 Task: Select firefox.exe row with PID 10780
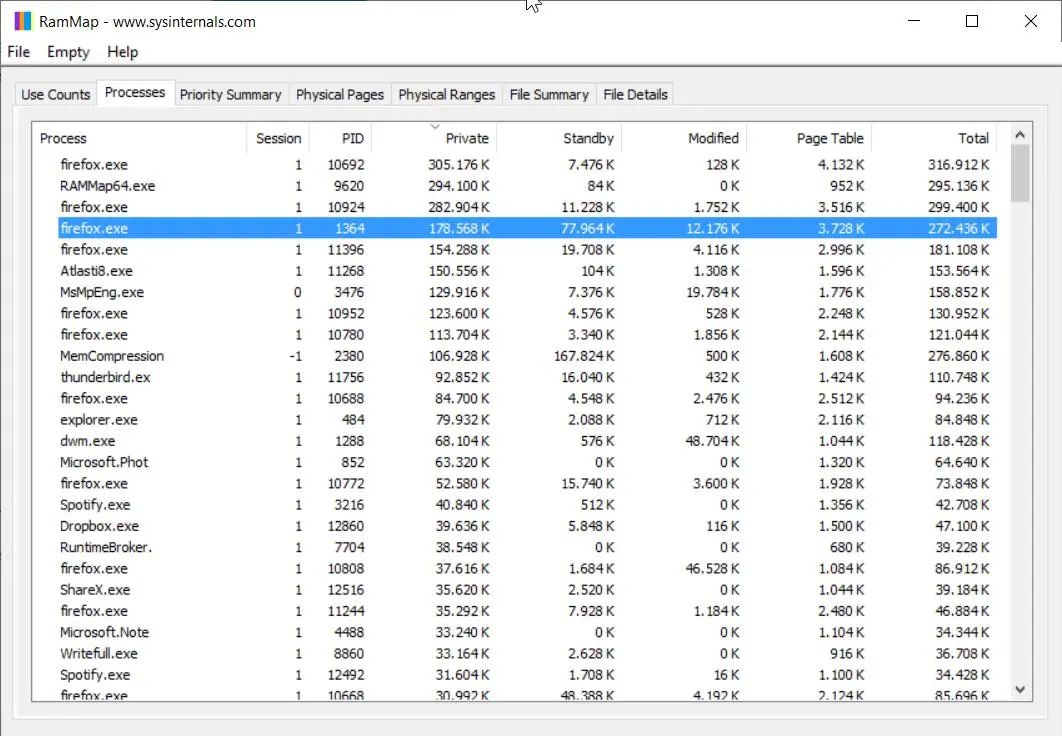(x=527, y=334)
